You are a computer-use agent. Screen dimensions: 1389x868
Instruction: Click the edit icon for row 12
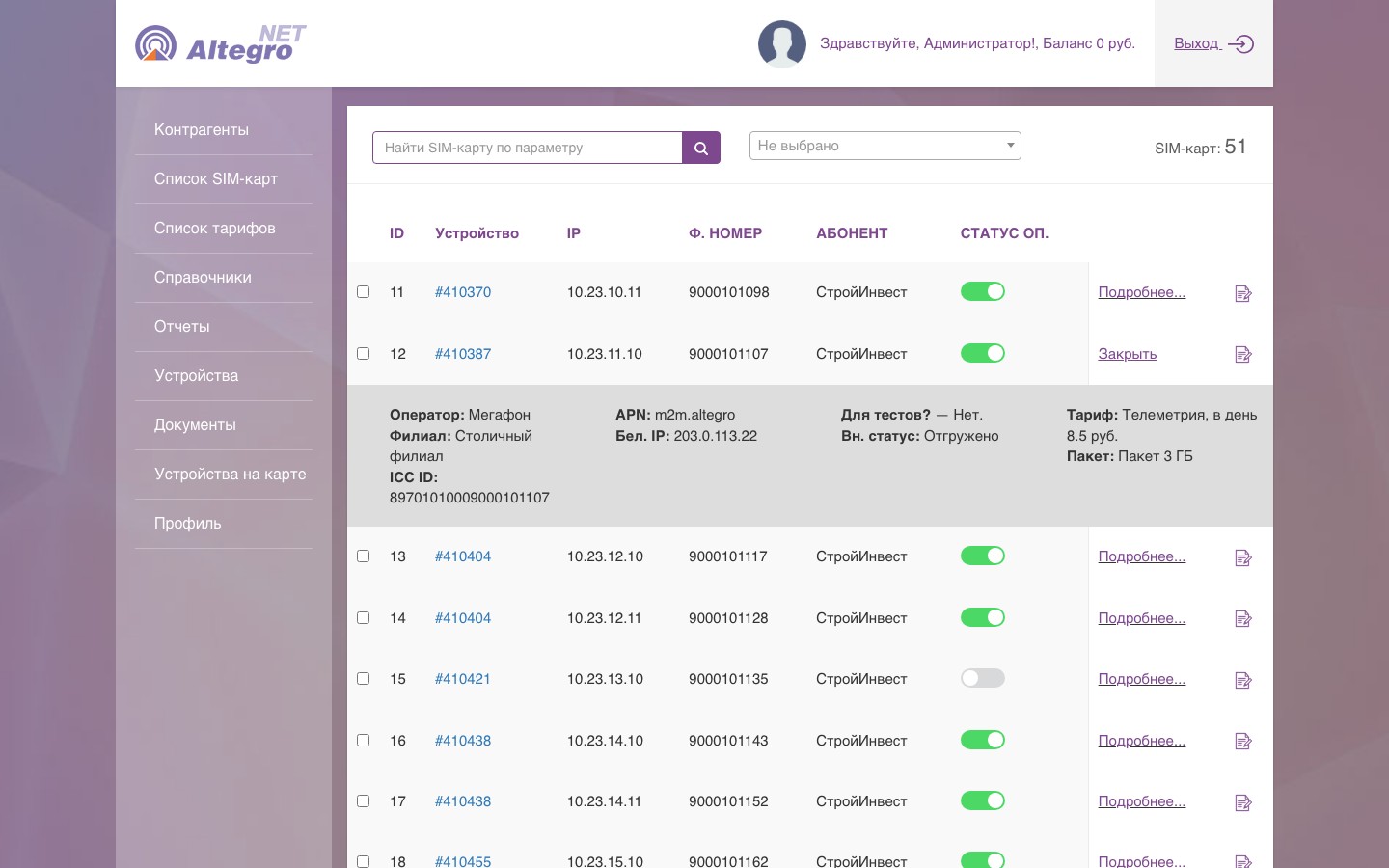(x=1243, y=355)
